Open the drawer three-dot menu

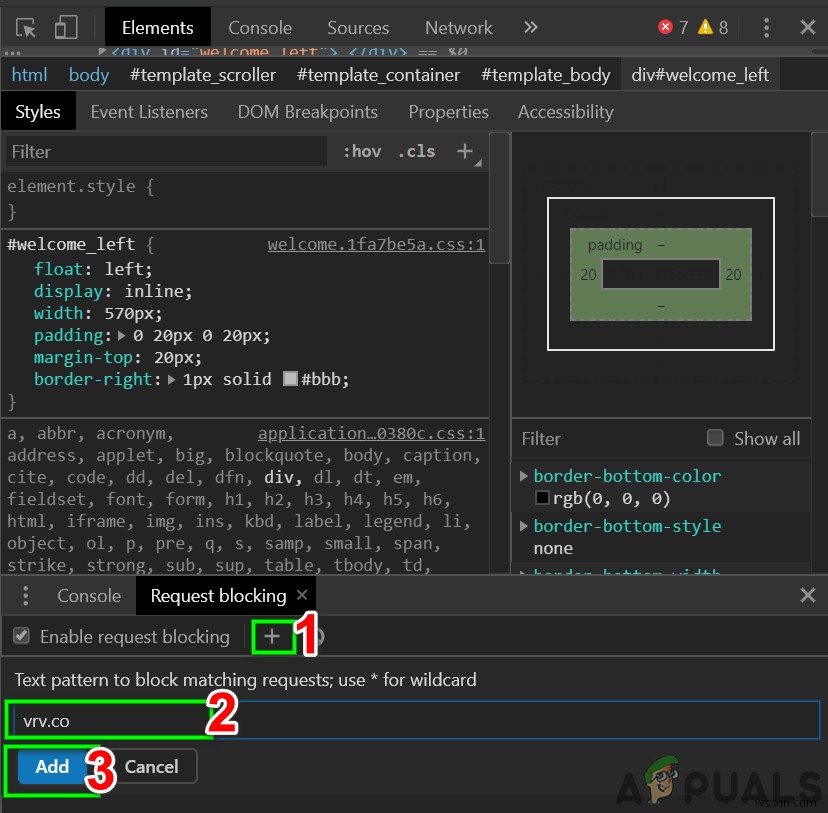tap(23, 596)
